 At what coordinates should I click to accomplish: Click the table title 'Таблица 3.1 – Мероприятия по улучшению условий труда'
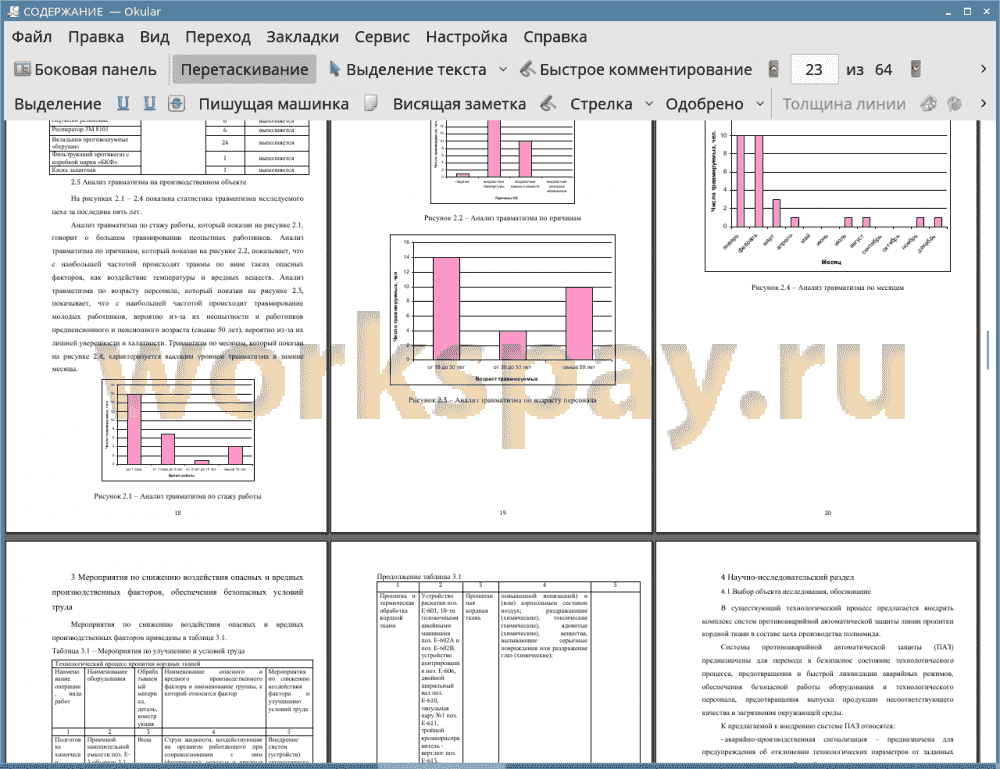pos(148,651)
